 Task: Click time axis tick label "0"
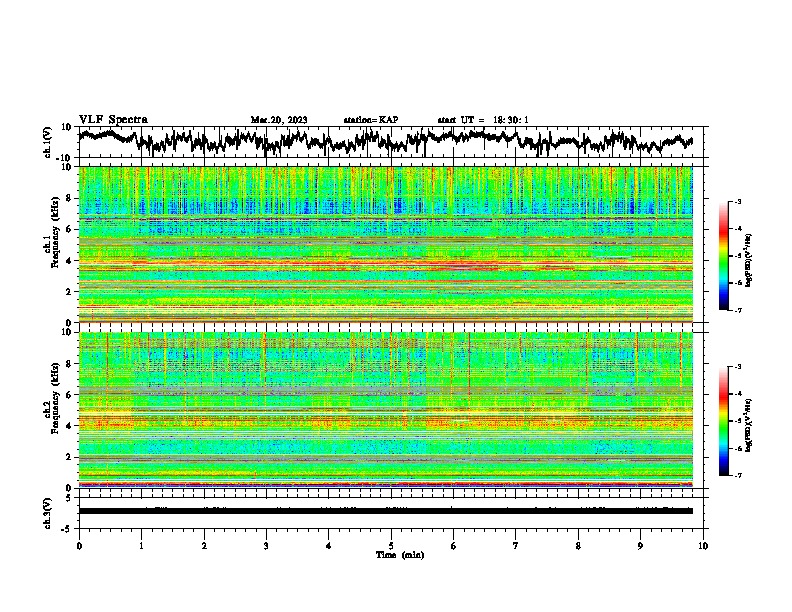pyautogui.click(x=79, y=546)
